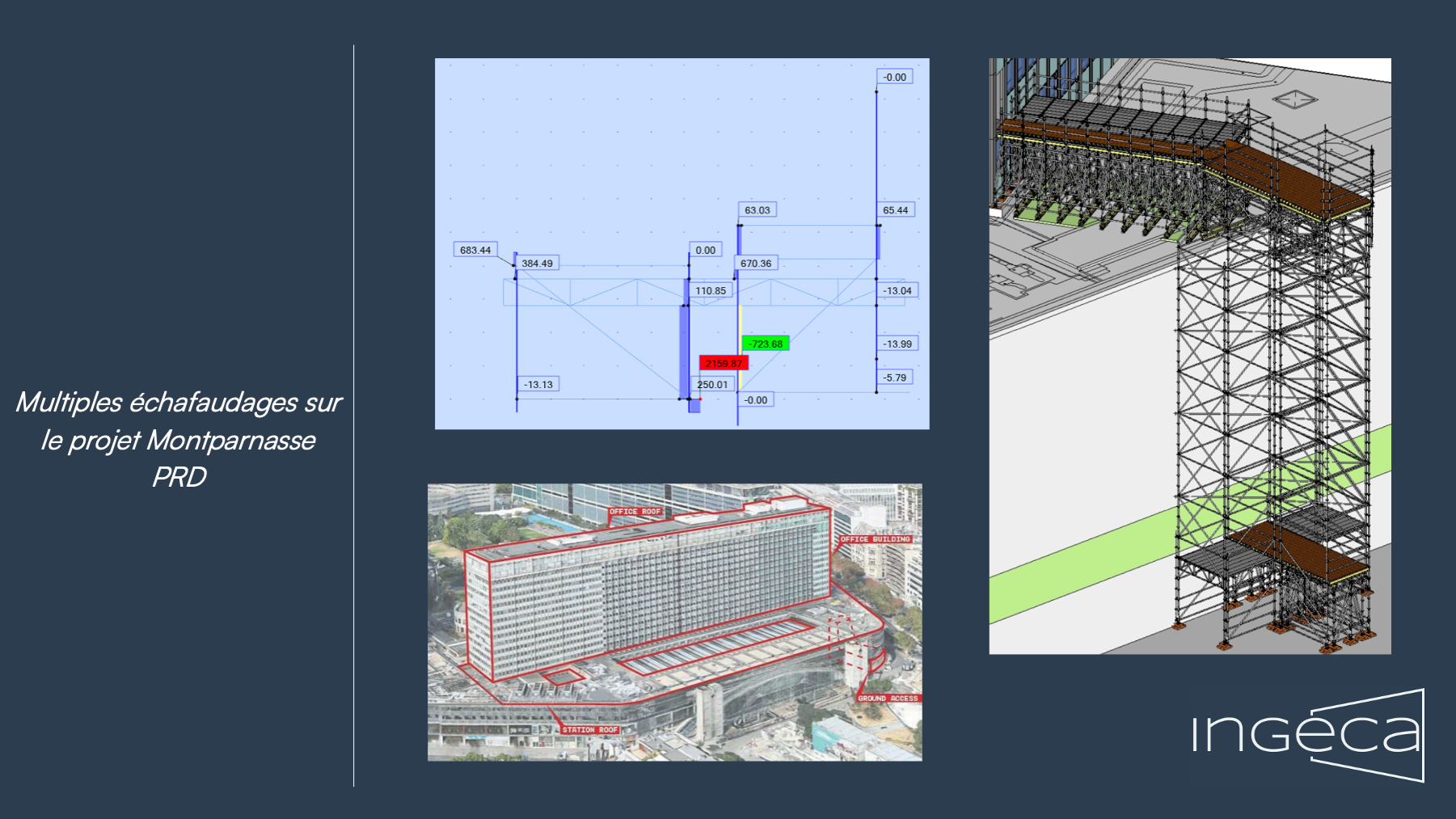Select the 250.01 value label
The image size is (1456, 819).
pyautogui.click(x=712, y=385)
